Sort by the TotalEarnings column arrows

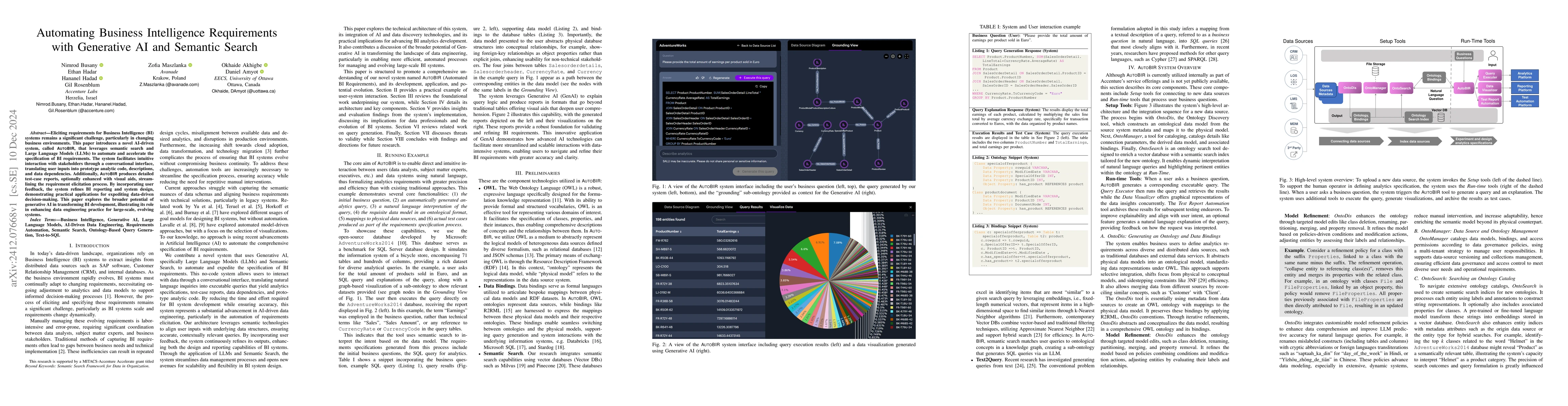[x=738, y=232]
